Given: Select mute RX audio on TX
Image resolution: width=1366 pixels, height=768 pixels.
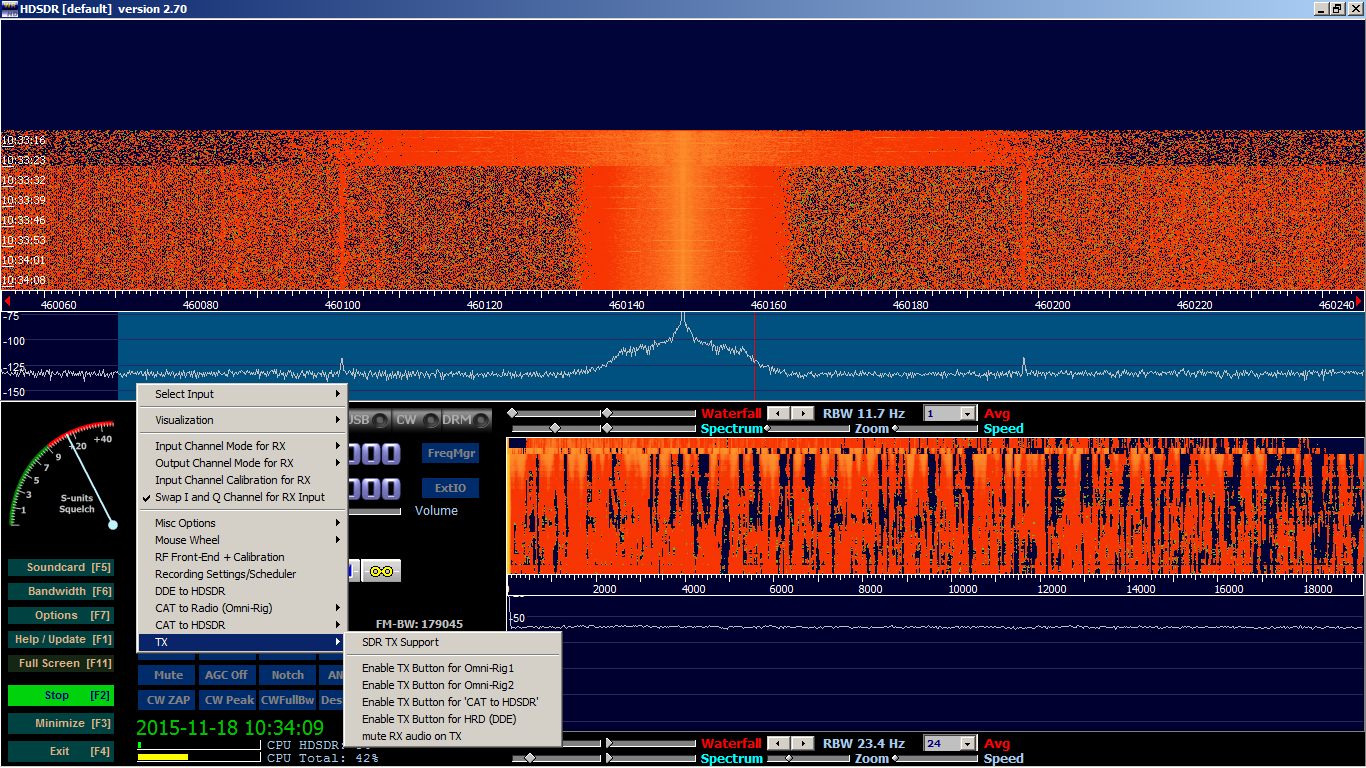Looking at the screenshot, I should [x=453, y=736].
